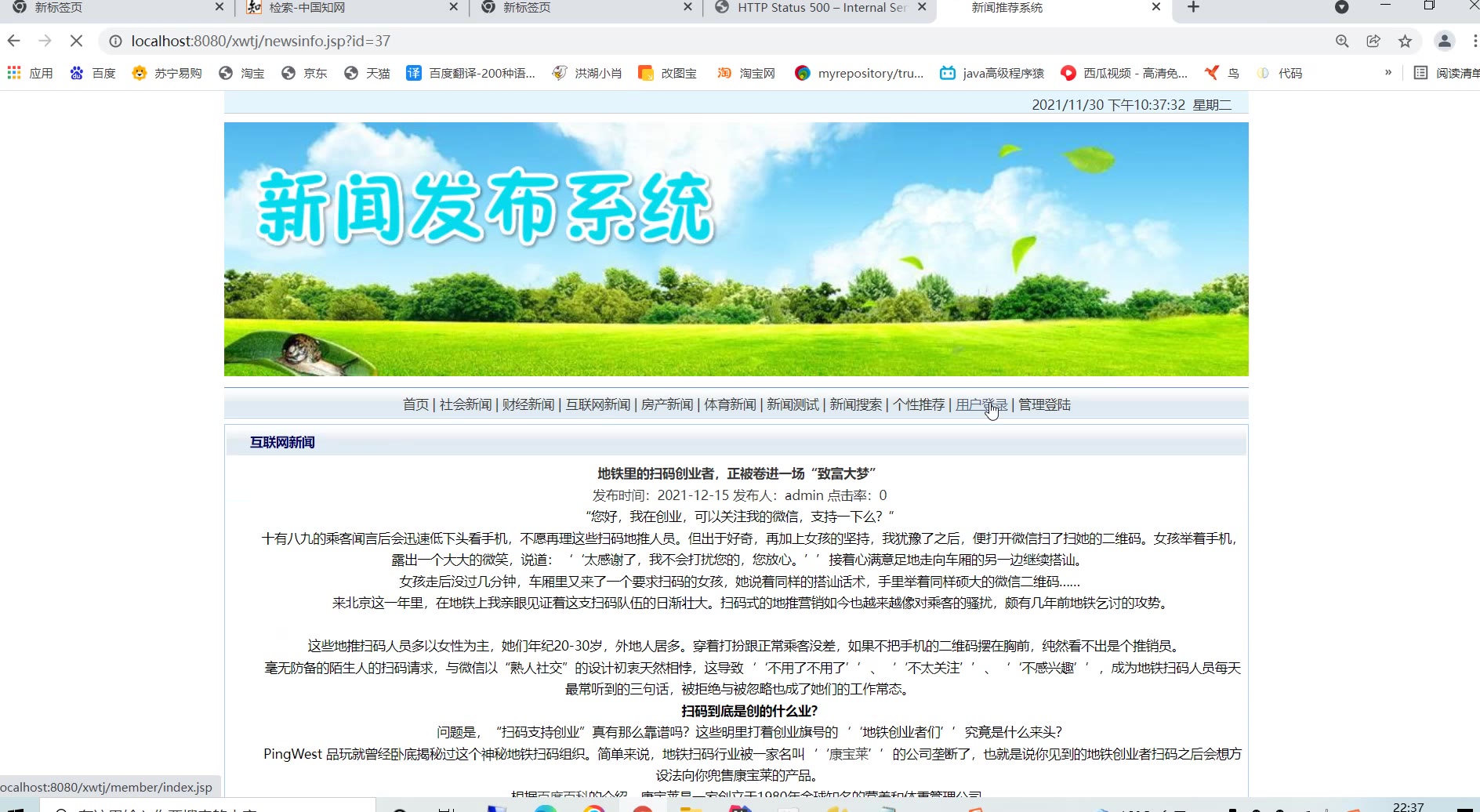
Task: Close the 检索-中国知网 tab
Action: pos(453,7)
